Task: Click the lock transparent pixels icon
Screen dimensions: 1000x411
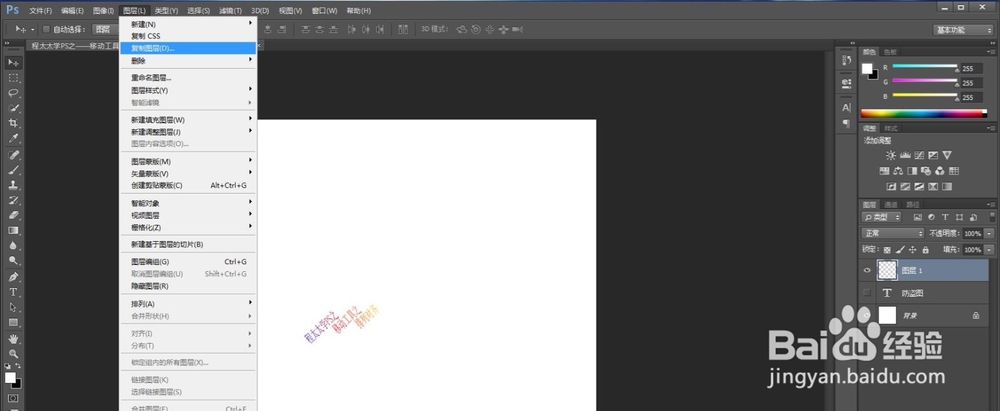Action: 887,250
